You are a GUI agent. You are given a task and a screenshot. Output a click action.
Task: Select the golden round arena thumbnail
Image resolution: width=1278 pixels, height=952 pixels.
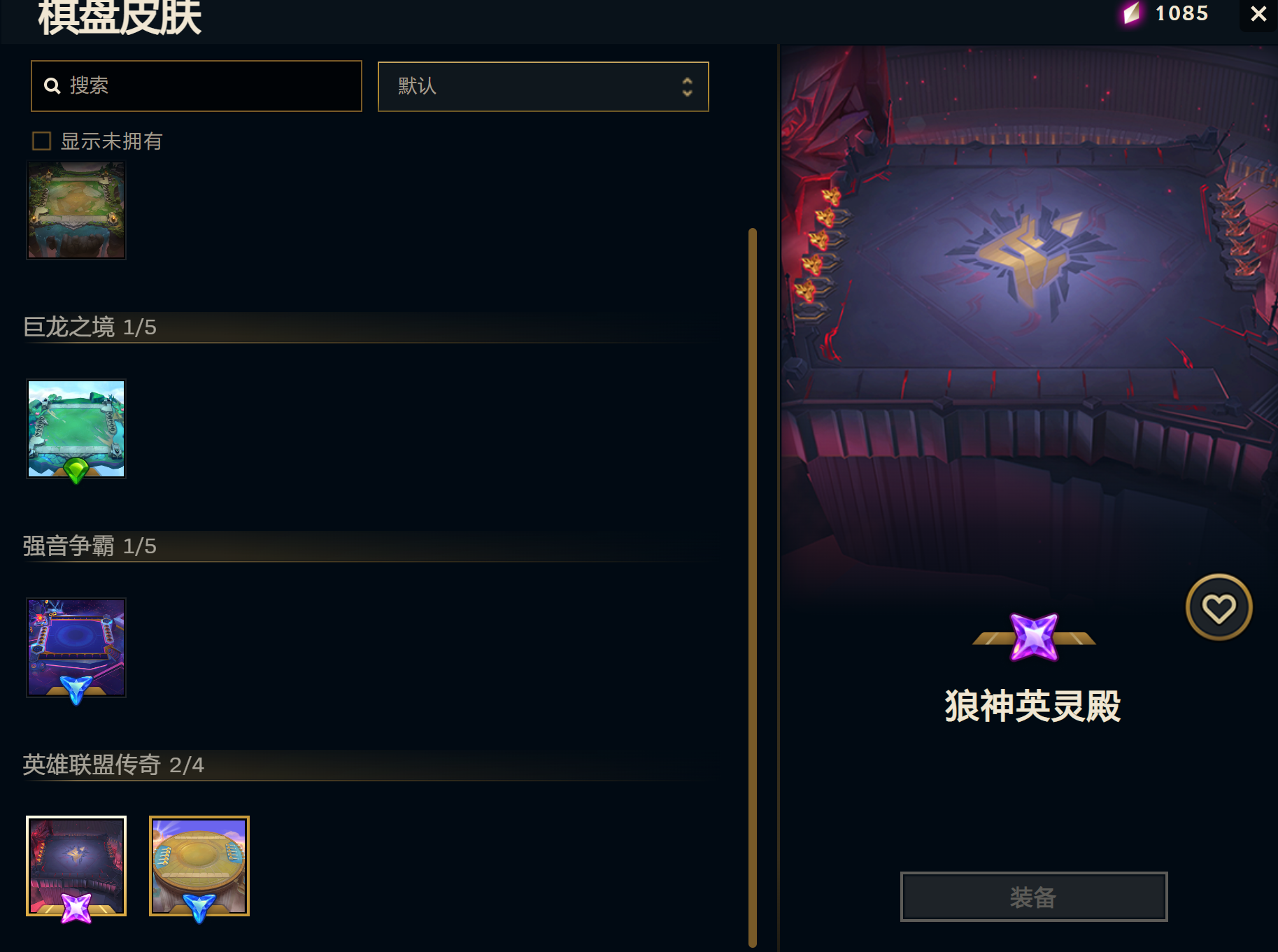point(199,866)
